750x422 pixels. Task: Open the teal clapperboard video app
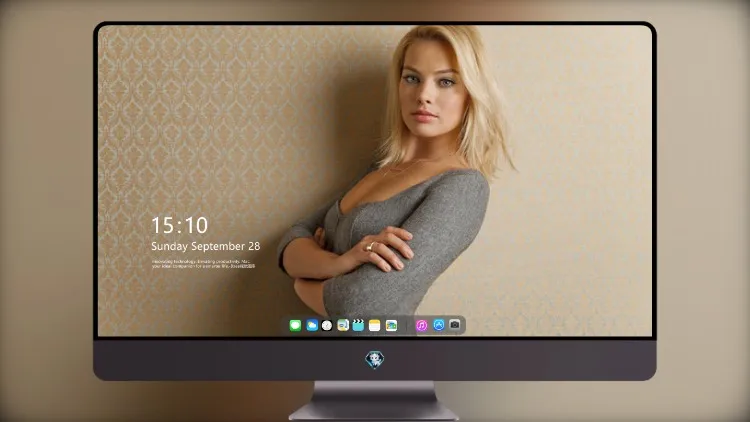[x=358, y=325]
